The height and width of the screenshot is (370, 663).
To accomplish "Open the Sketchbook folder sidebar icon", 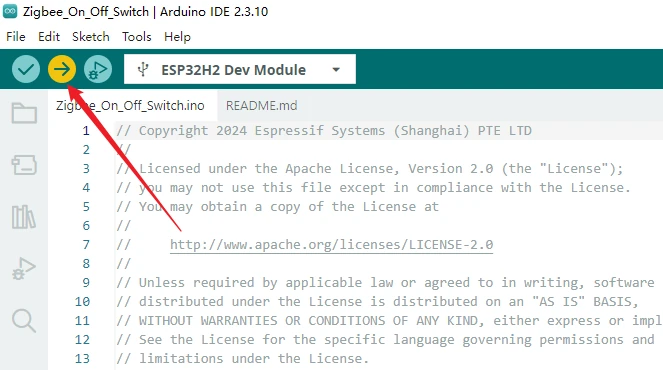I will [24, 113].
